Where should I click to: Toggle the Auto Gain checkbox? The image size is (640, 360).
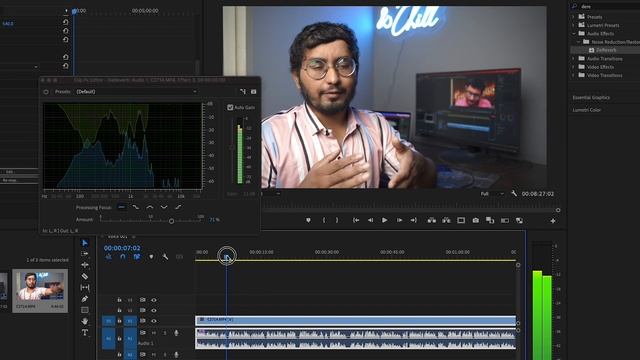[230, 107]
